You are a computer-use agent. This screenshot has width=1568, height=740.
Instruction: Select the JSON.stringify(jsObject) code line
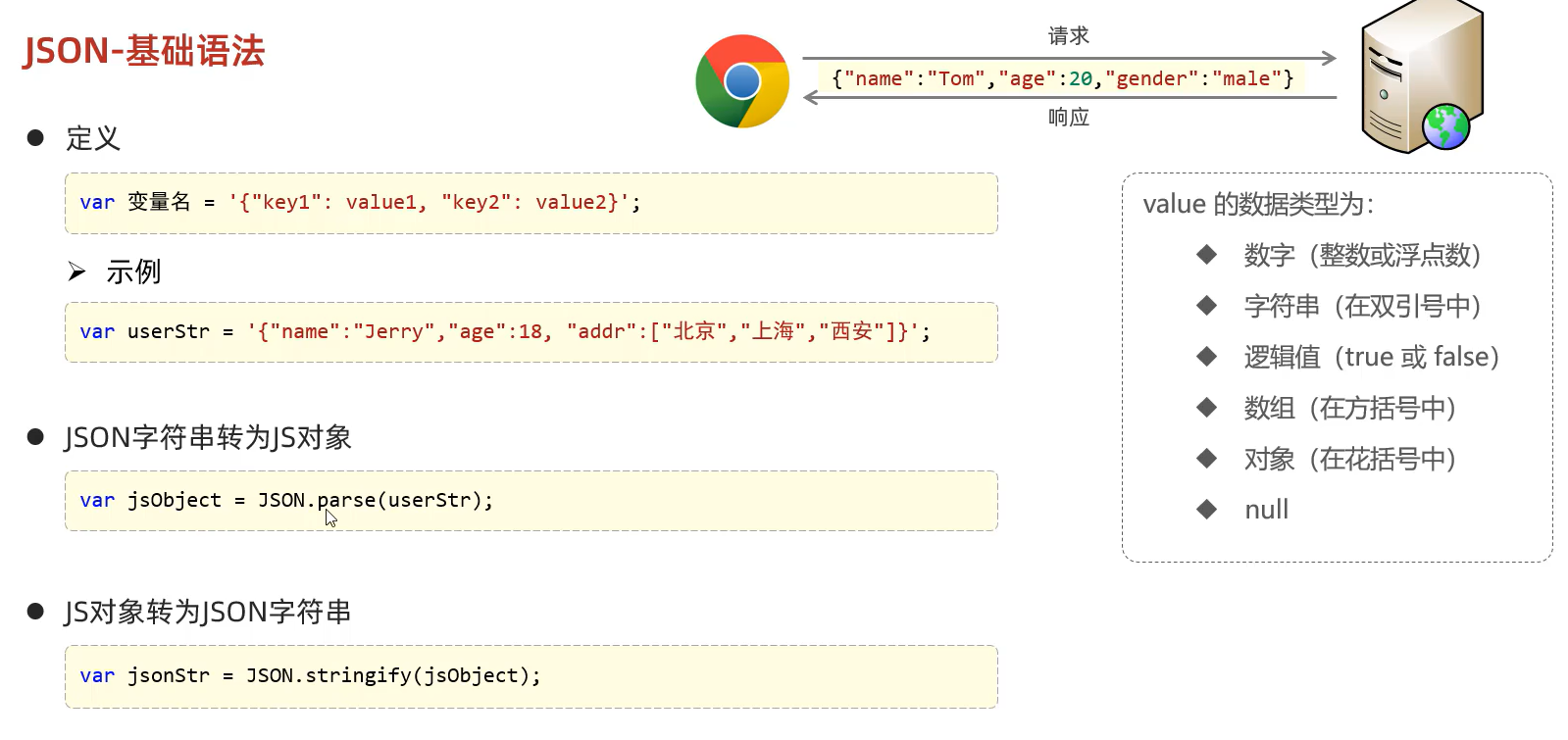pos(310,675)
